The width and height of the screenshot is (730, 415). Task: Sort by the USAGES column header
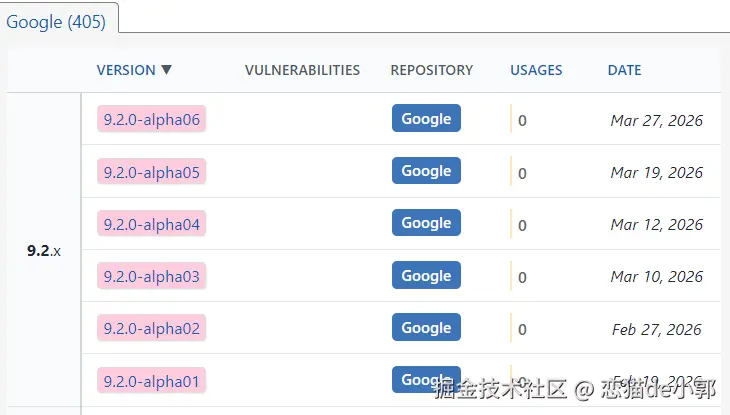[x=536, y=70]
